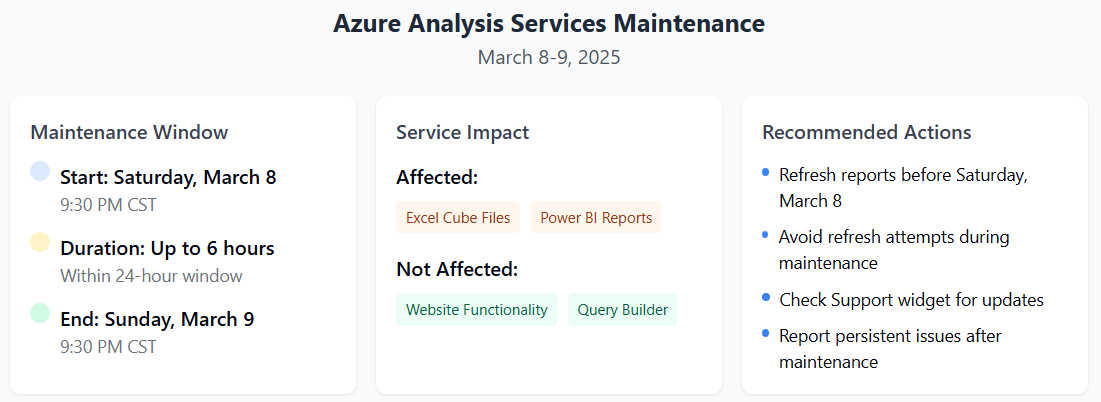Click the Check Support widget for updates text

[911, 300]
